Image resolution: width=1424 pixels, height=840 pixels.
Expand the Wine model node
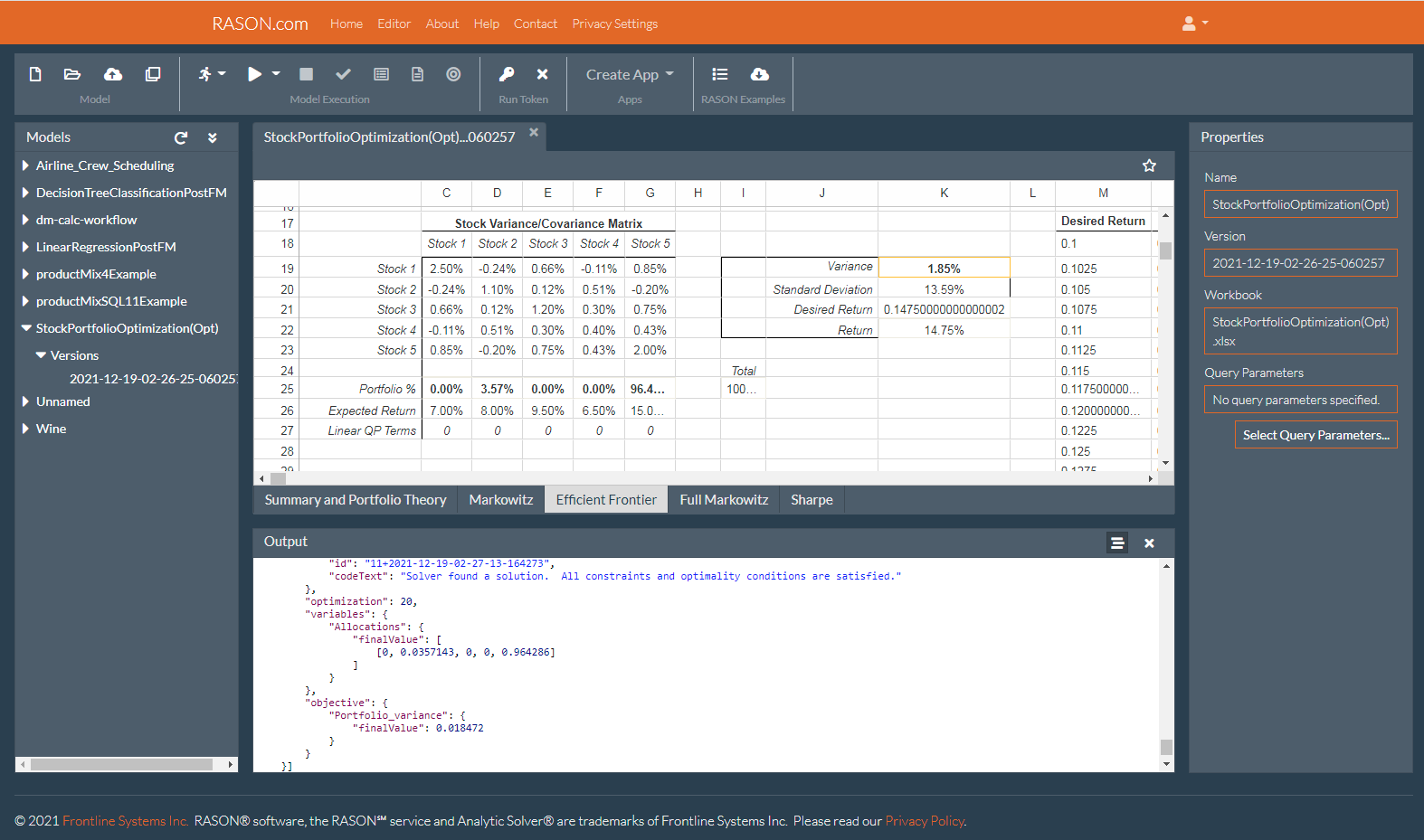25,429
